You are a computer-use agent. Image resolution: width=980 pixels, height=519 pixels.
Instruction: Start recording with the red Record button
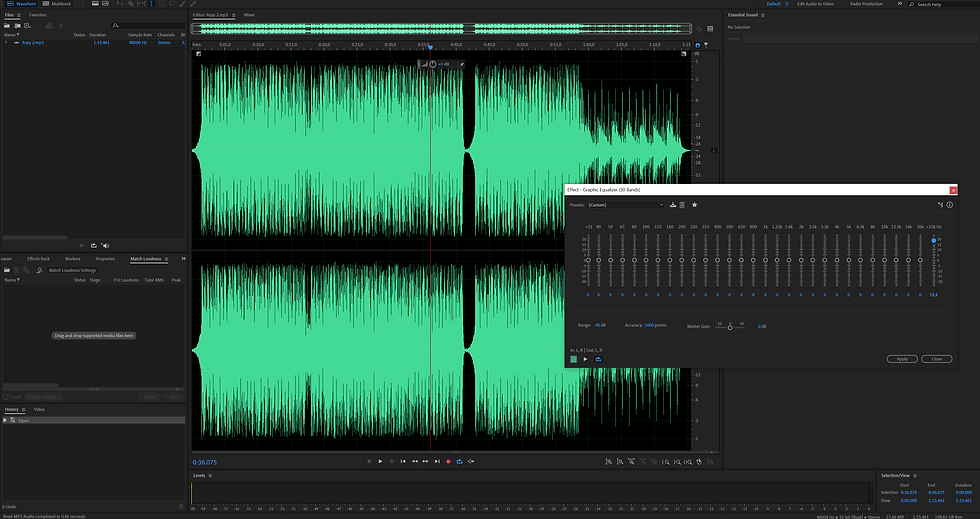coord(448,461)
